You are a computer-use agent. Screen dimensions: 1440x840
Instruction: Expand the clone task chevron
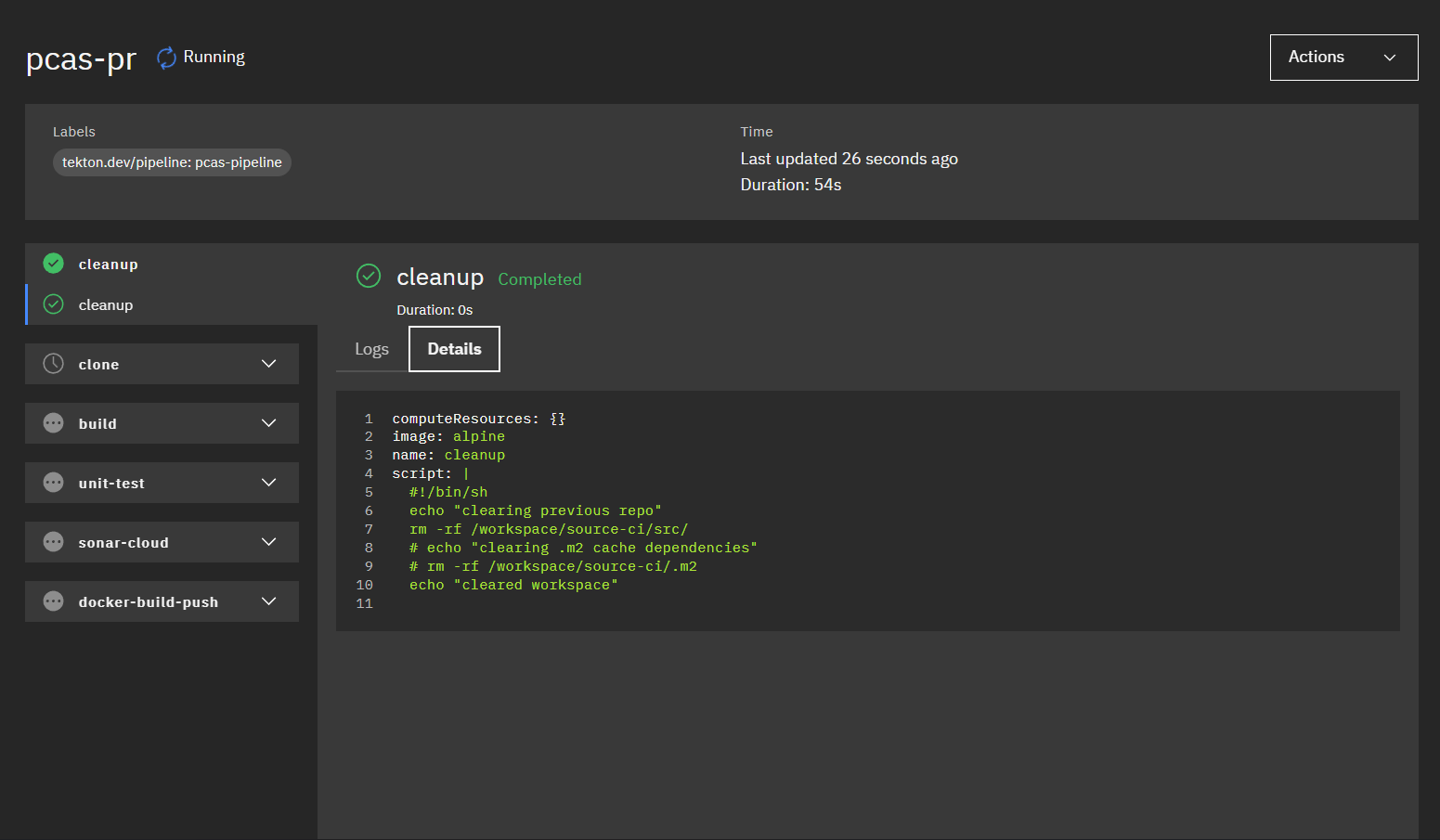click(269, 364)
